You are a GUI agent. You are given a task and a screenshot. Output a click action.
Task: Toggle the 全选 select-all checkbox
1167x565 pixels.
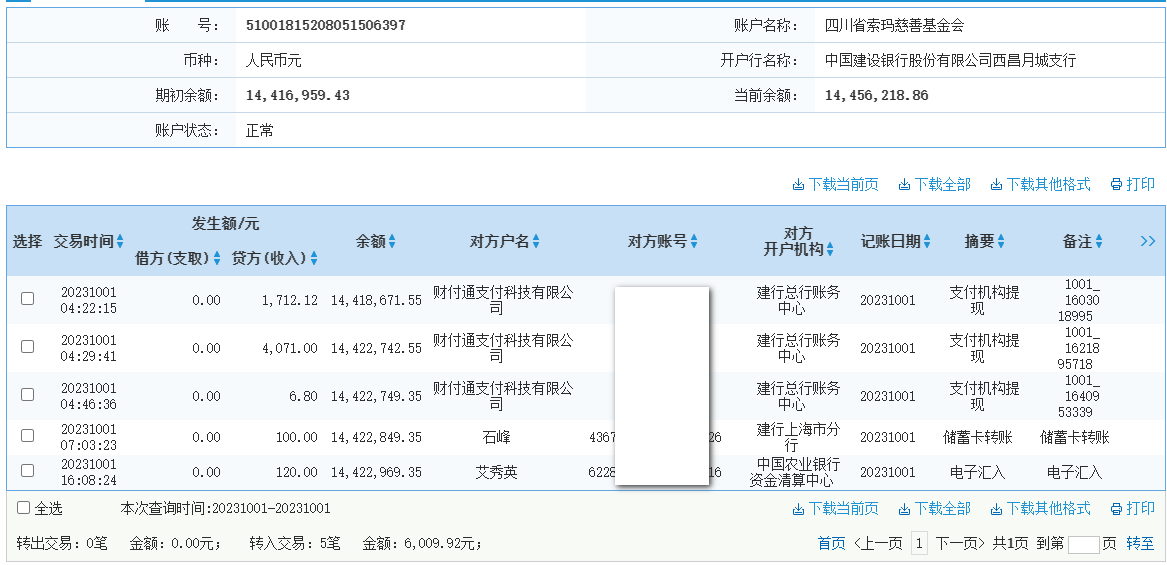click(24, 508)
